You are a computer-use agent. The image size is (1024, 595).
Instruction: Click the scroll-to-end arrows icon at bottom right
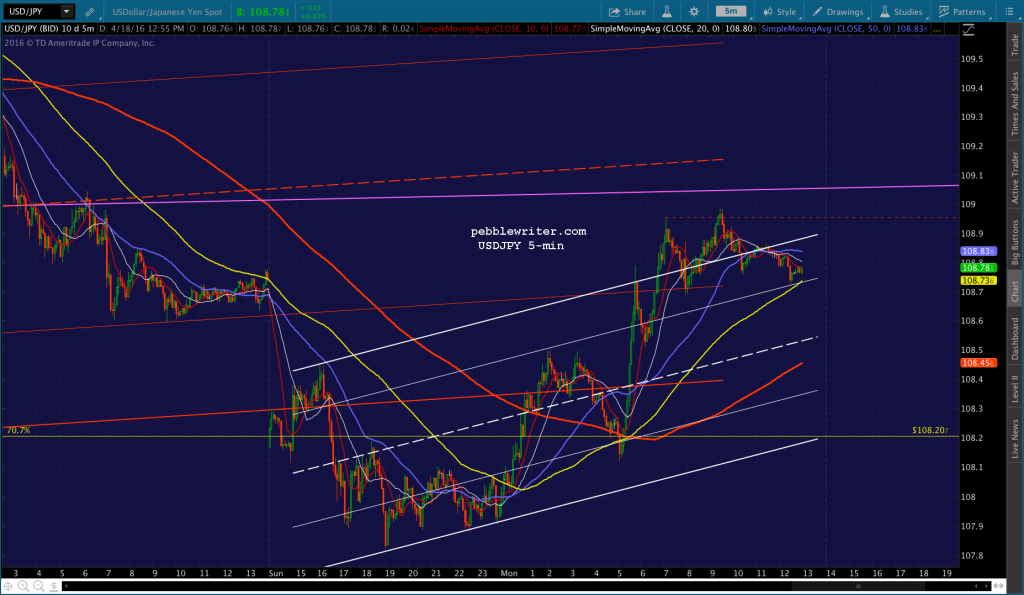[999, 586]
